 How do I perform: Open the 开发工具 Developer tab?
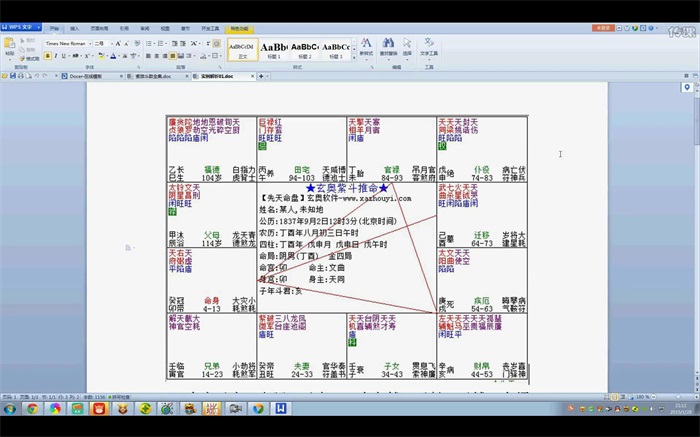click(x=210, y=29)
